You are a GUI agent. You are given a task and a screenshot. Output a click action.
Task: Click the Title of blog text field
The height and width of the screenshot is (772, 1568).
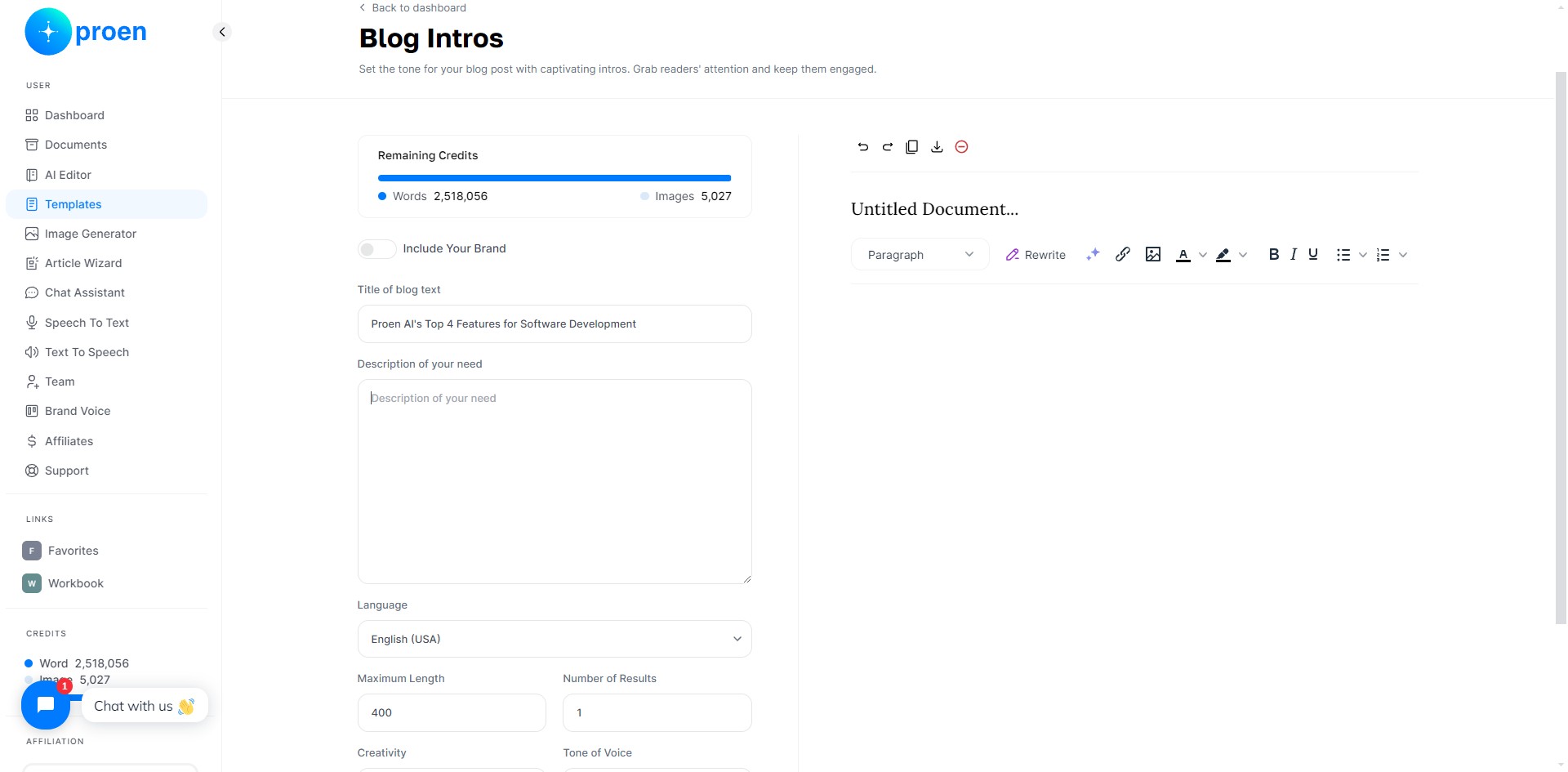(x=555, y=324)
